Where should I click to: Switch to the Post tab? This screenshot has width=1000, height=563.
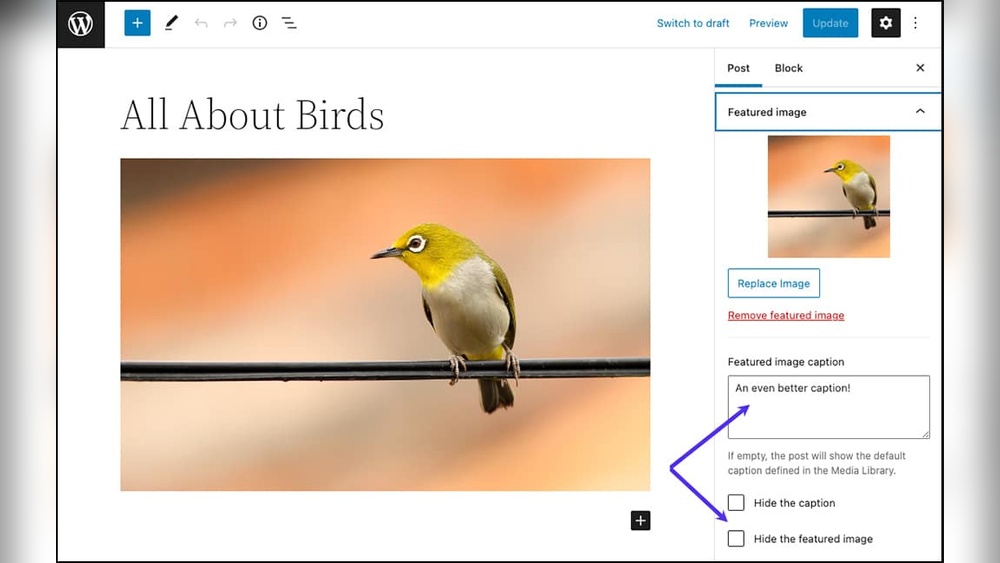point(738,68)
